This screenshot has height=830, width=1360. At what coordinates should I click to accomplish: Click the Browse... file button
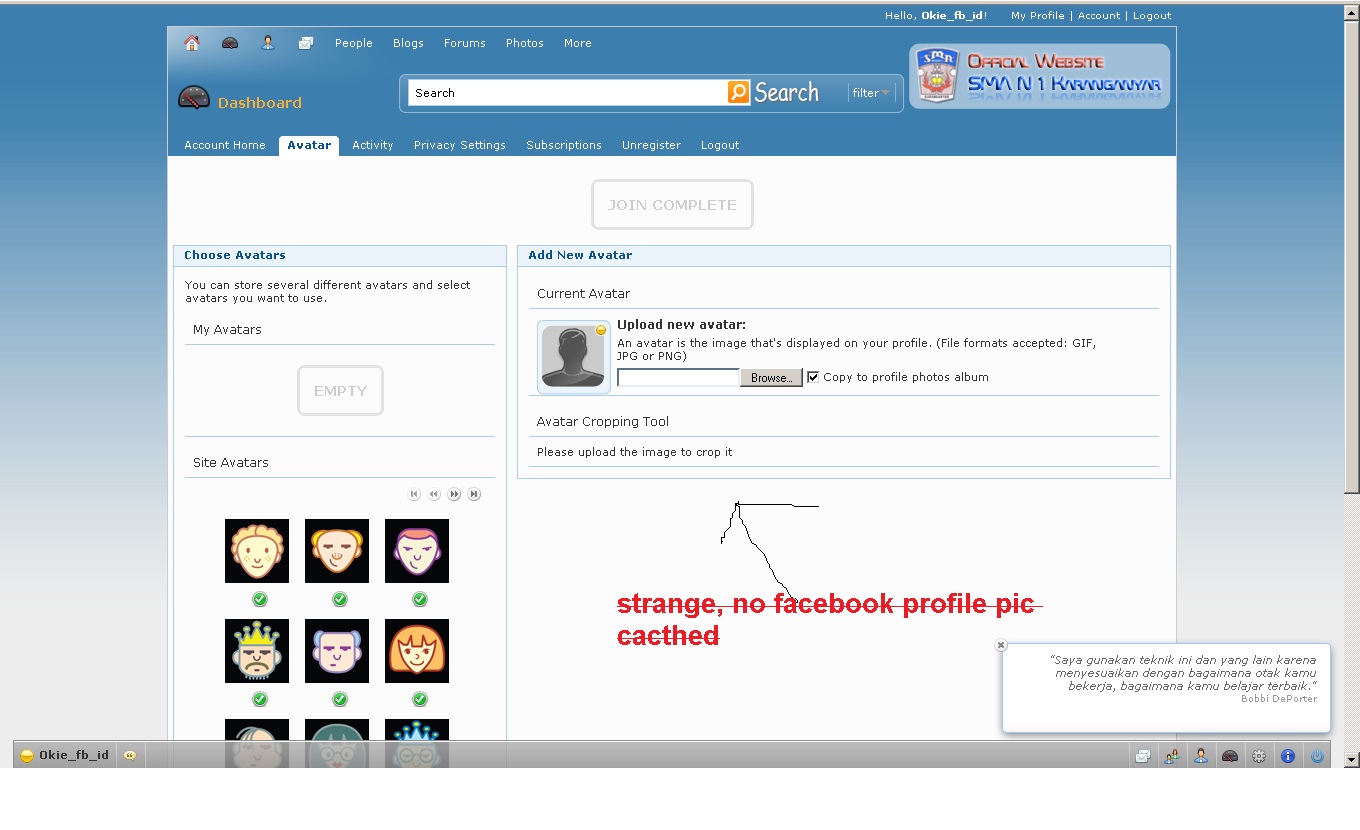771,378
